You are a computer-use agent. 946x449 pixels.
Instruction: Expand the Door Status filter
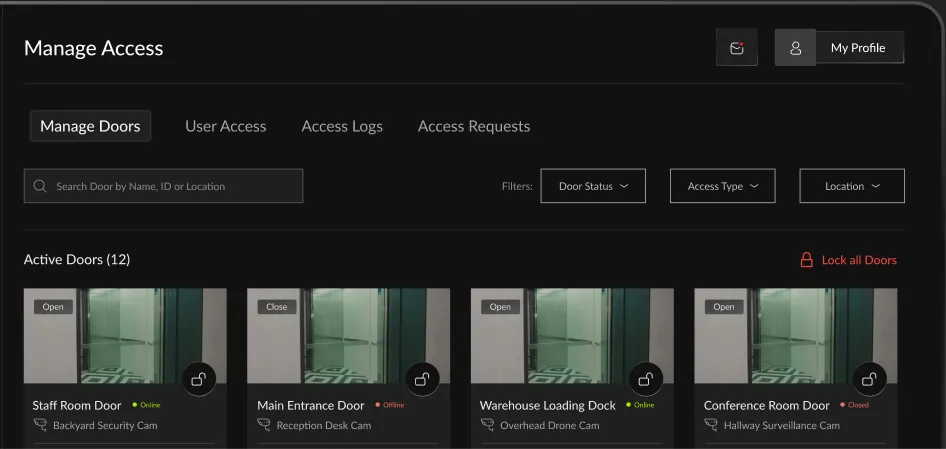[593, 186]
